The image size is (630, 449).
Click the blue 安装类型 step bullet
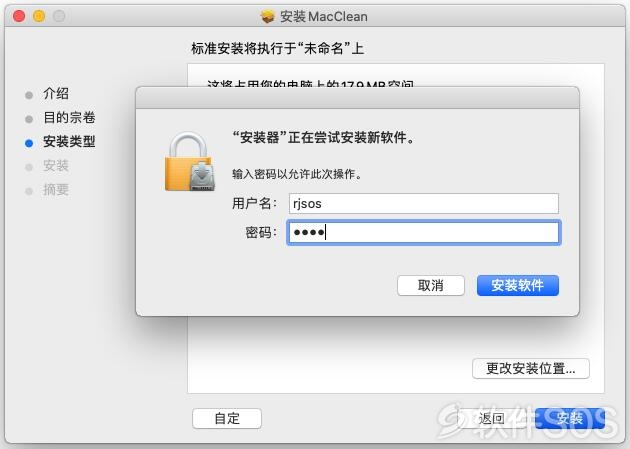(x=29, y=143)
